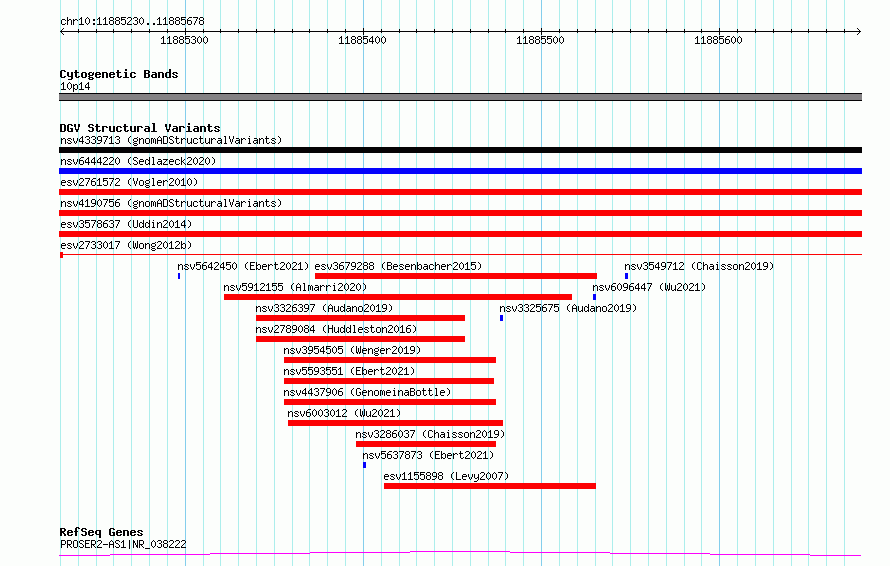Image resolution: width=890 pixels, height=566 pixels.
Task: Click nsv5593551 (Ebert2021) label
Action: (x=349, y=371)
